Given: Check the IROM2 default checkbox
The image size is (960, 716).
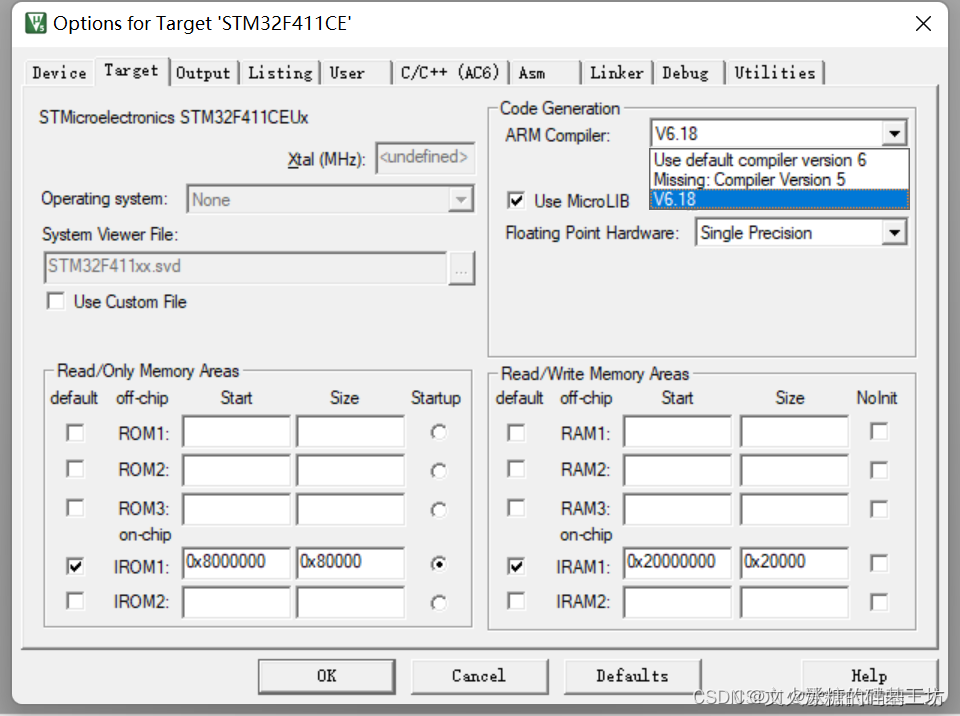Looking at the screenshot, I should tap(75, 601).
